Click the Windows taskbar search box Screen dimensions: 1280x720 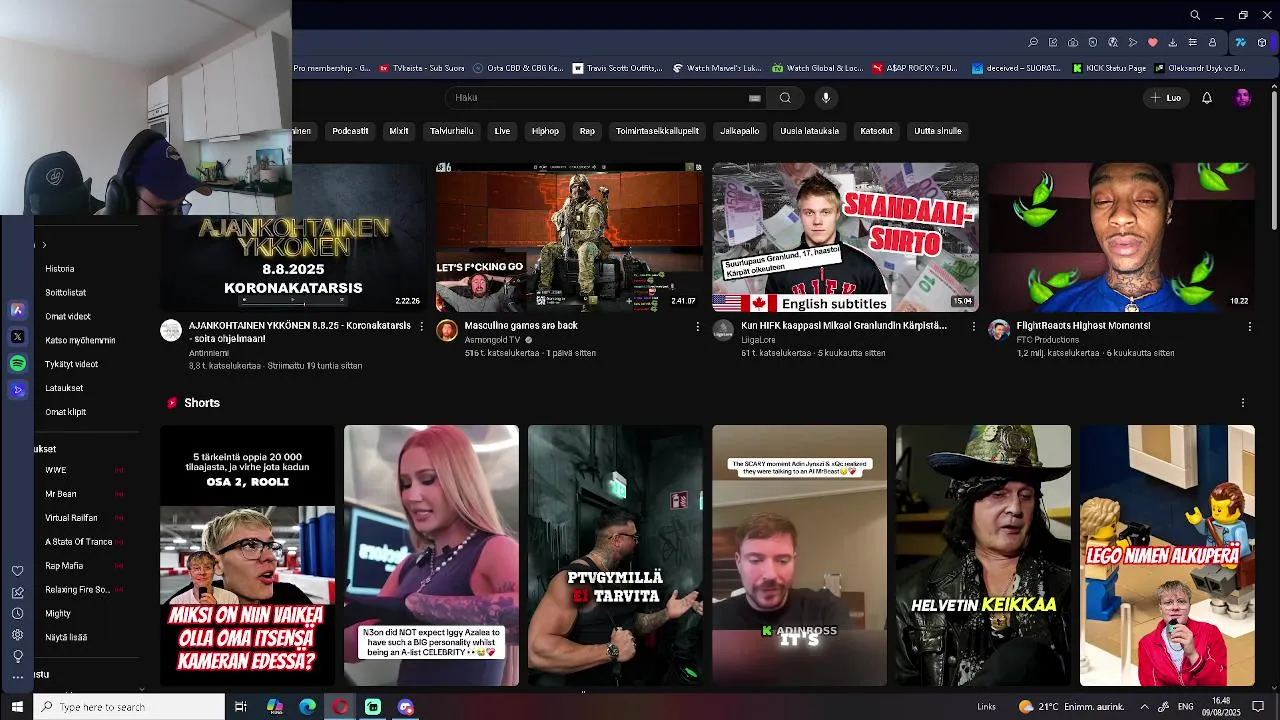click(x=129, y=707)
